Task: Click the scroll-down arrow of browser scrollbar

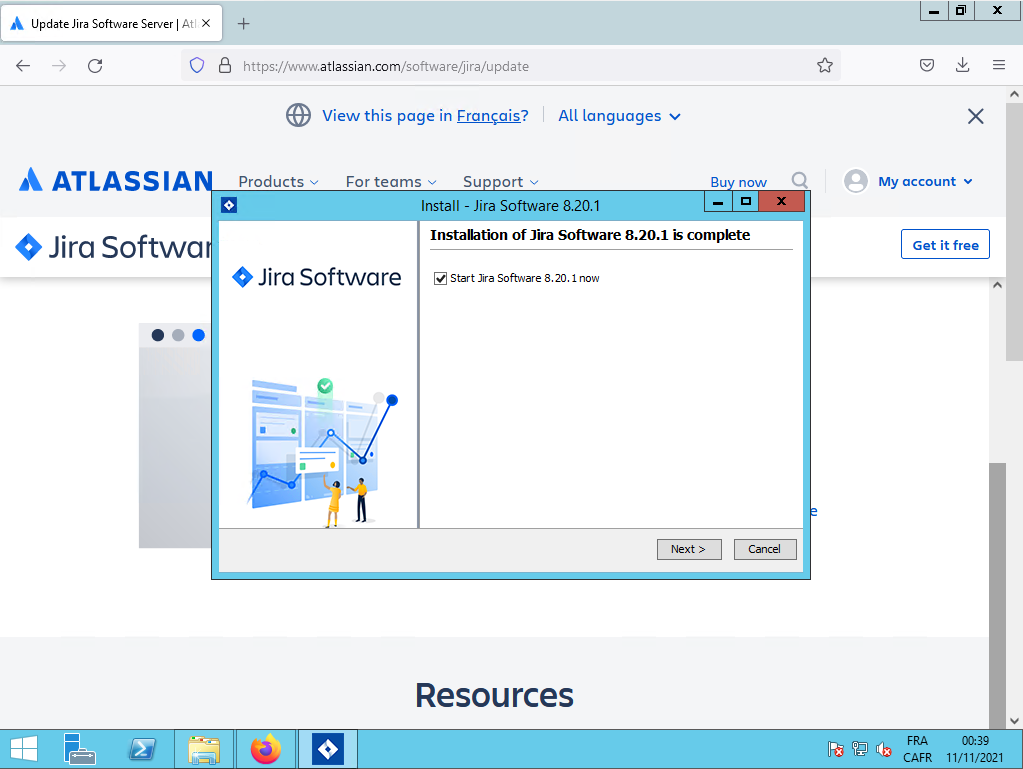Action: pos(1014,721)
